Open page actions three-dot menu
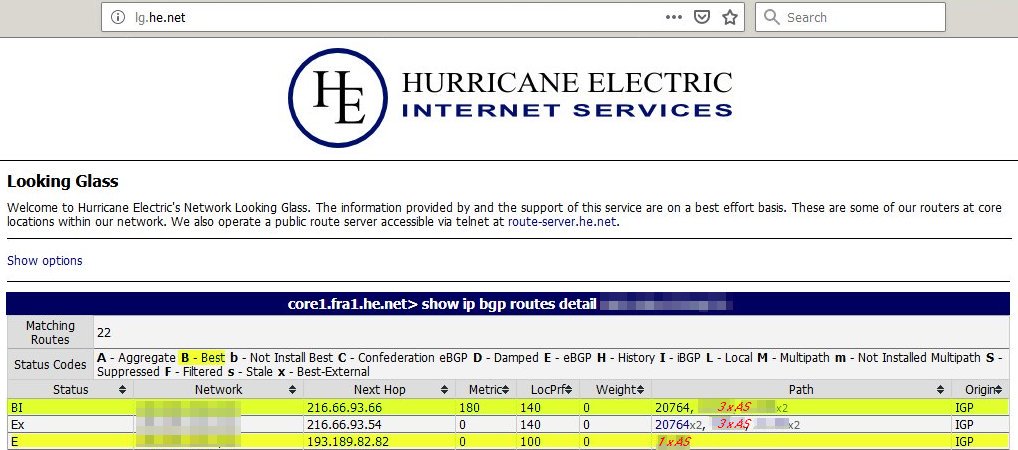 tap(674, 18)
